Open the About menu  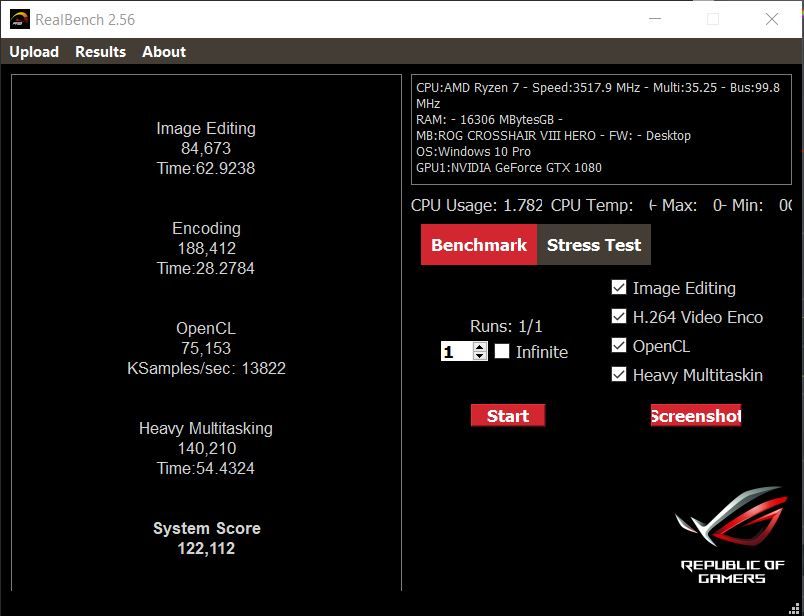[164, 52]
